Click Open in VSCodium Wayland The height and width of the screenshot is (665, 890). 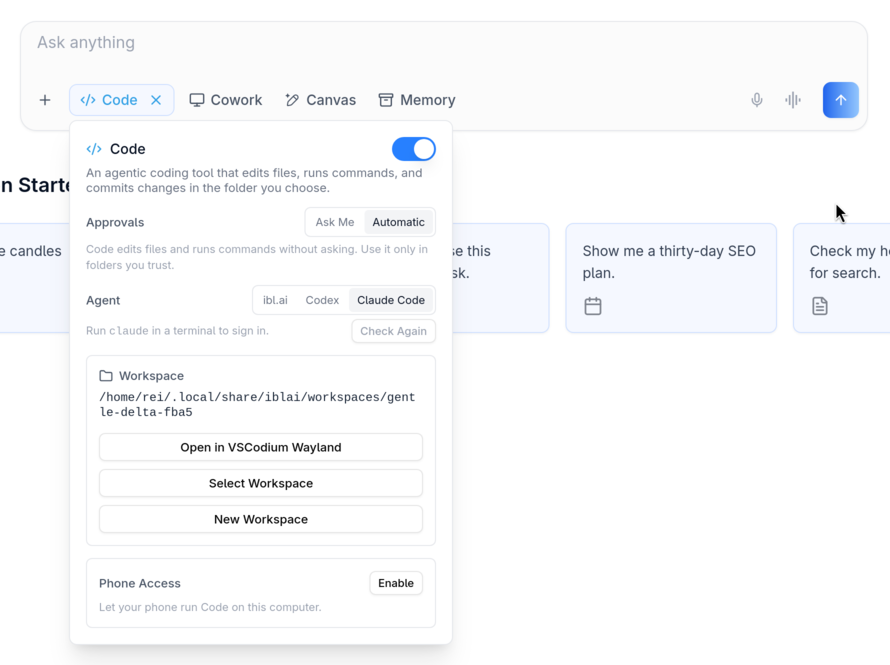click(x=261, y=447)
